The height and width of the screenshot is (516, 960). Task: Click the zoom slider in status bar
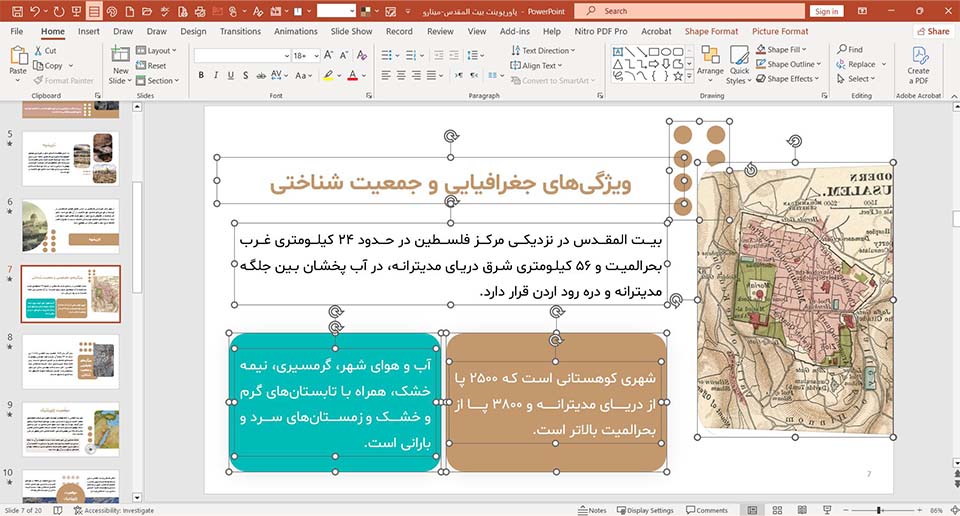click(x=879, y=510)
